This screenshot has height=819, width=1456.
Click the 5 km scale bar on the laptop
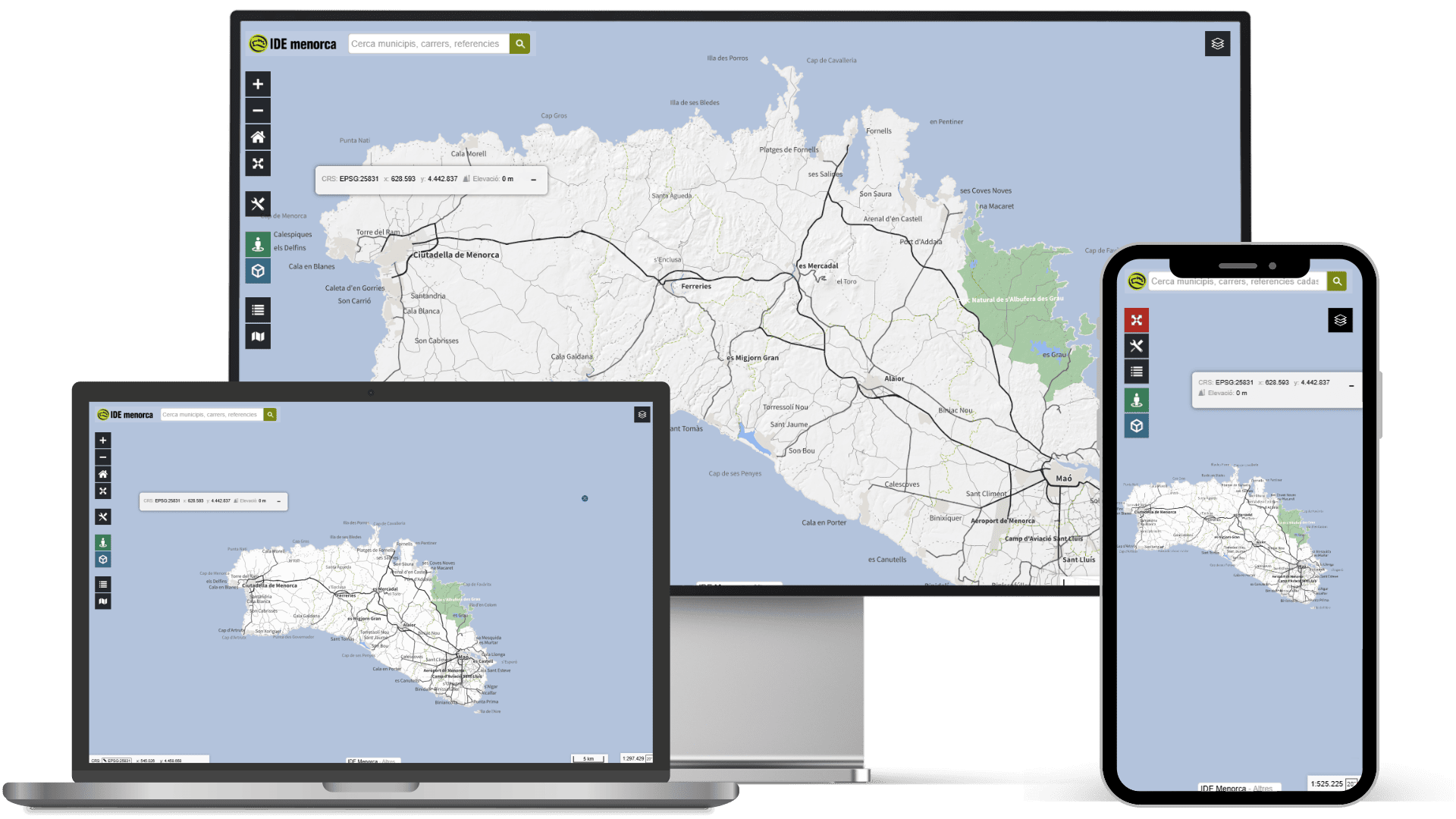coord(588,758)
